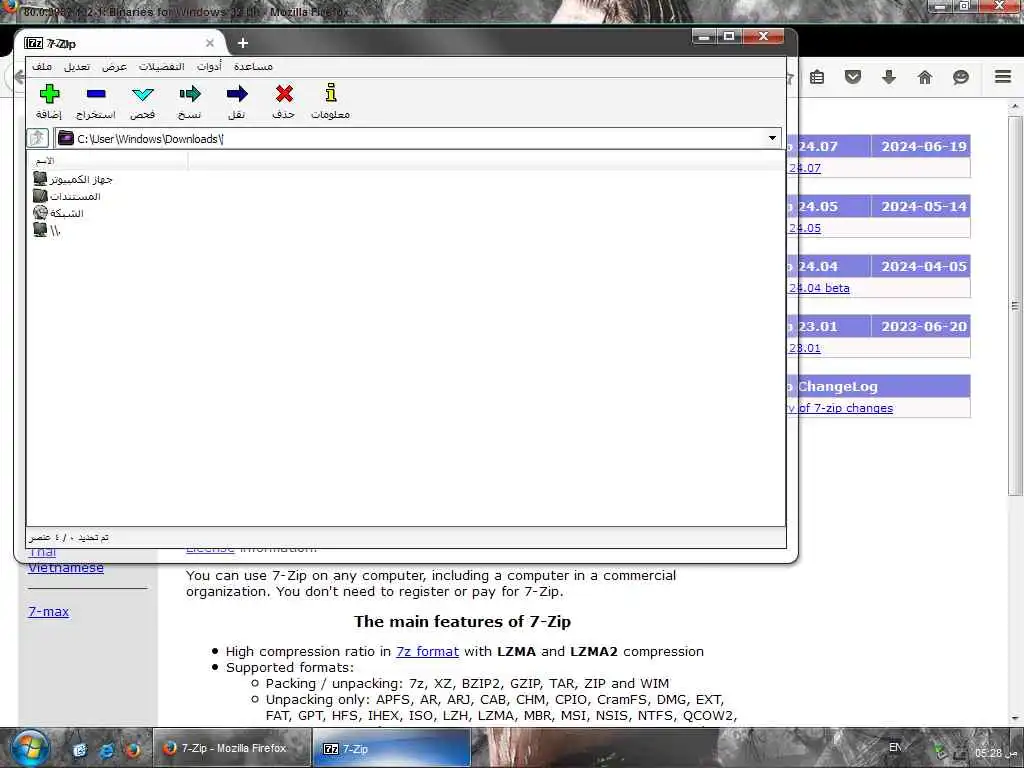Open a new Firefox tab with plus button
Viewport: 1024px width, 768px height.
point(243,43)
